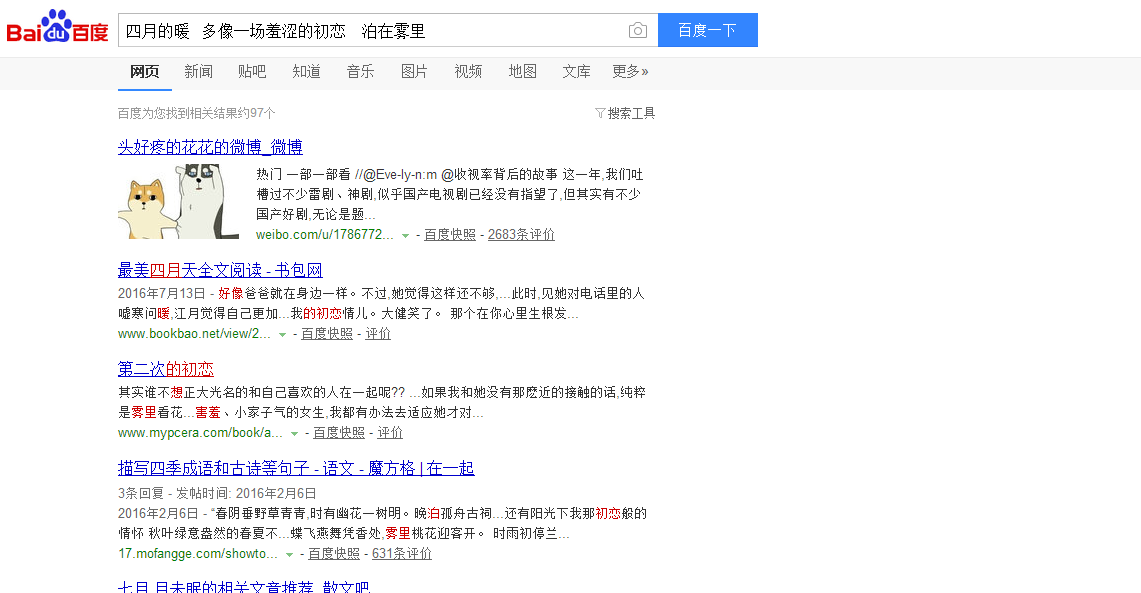Open 百度快照 for mofangge result
The width and height of the screenshot is (1141, 593).
[334, 553]
